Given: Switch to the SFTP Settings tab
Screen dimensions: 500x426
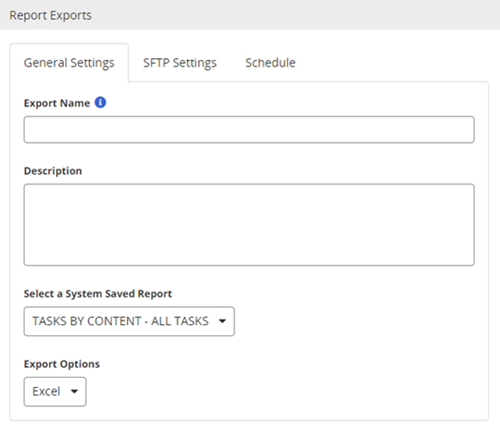Looking at the screenshot, I should click(x=180, y=63).
